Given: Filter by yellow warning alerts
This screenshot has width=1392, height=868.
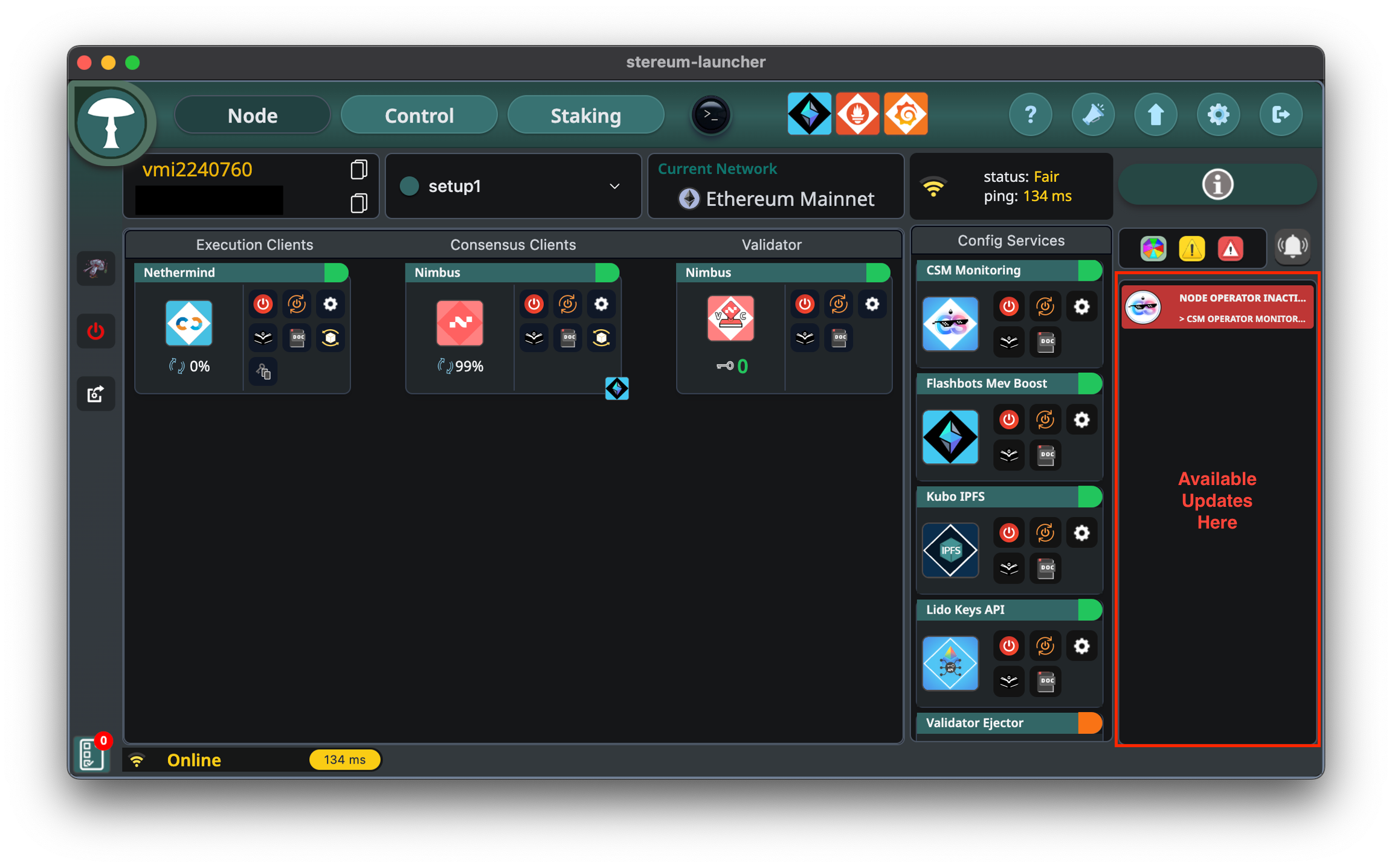Looking at the screenshot, I should tap(1192, 248).
